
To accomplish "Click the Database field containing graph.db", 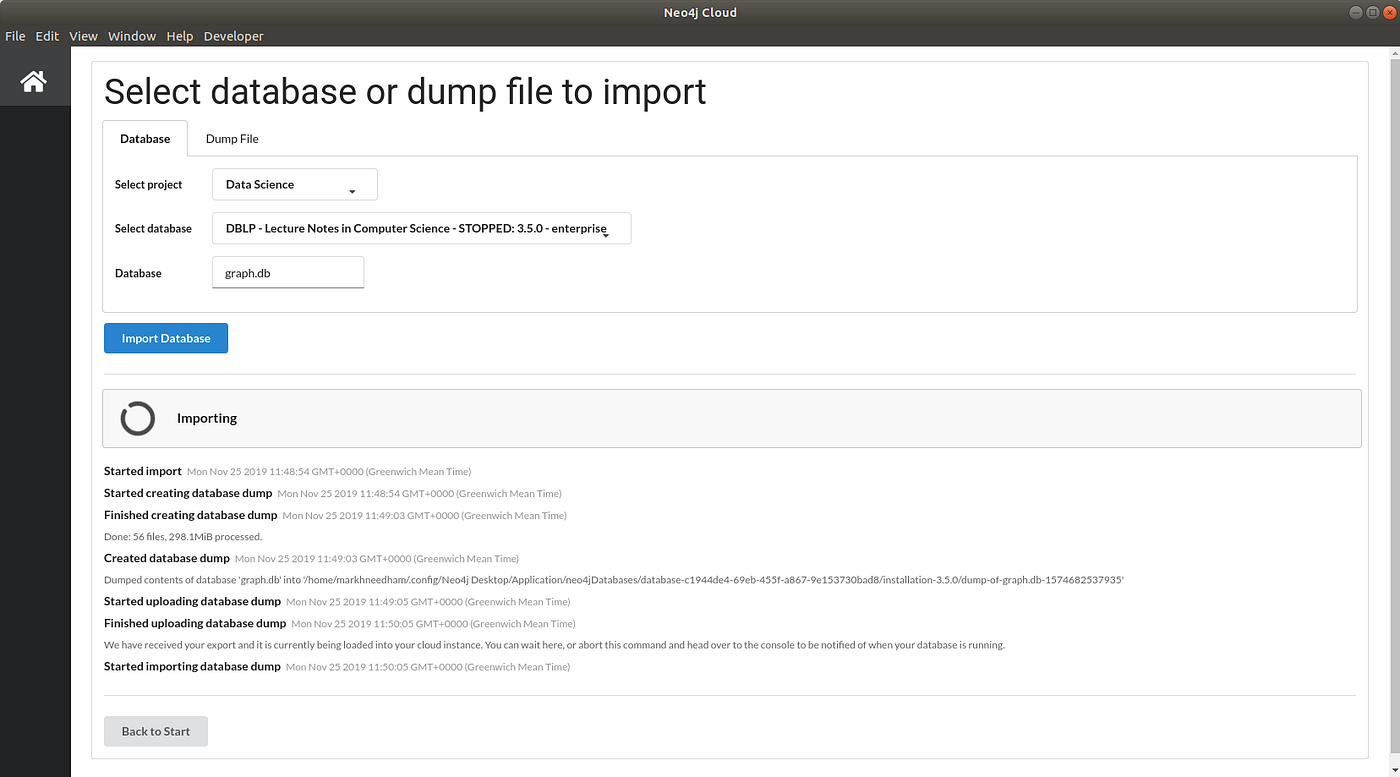I will [x=288, y=272].
